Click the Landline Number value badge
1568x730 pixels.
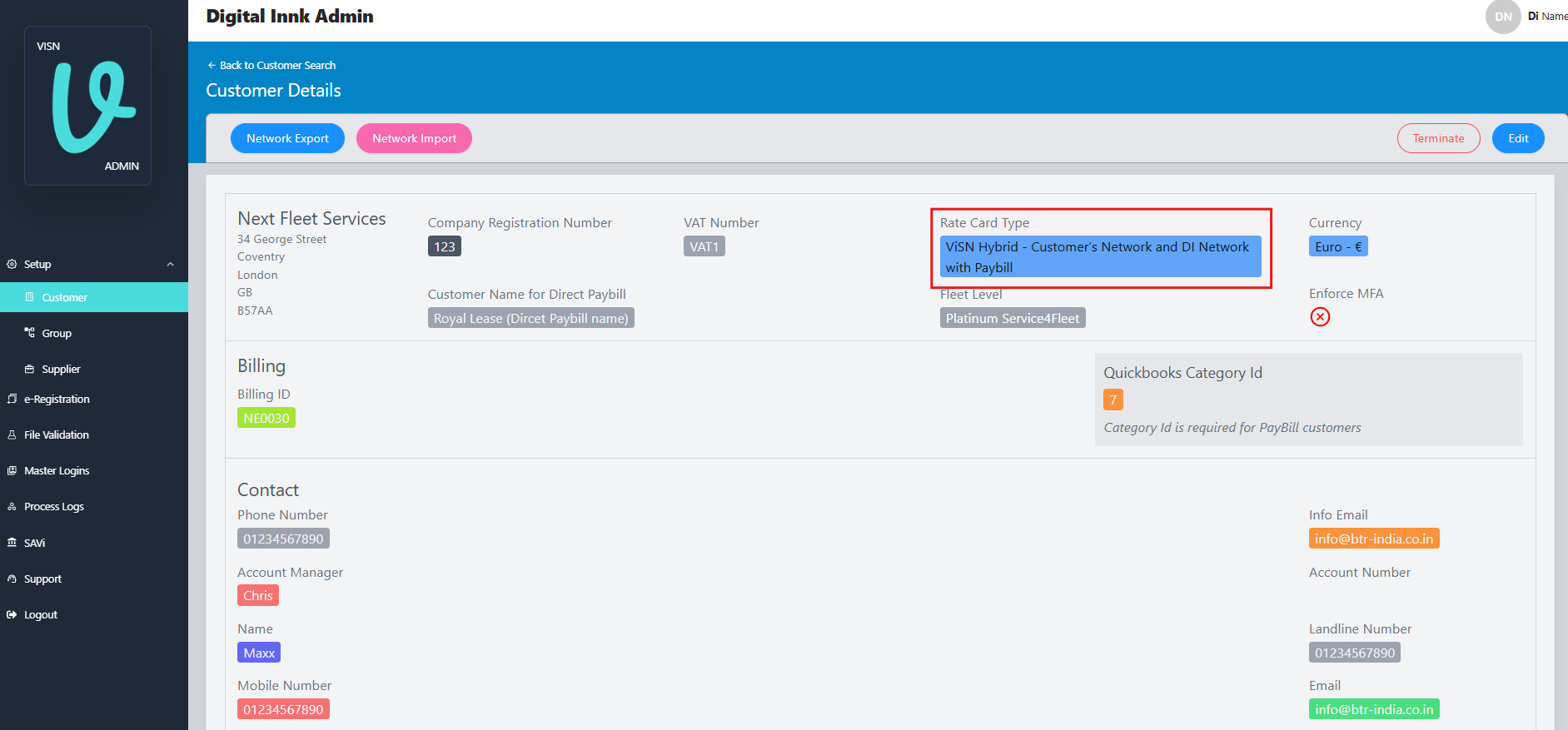pyautogui.click(x=1355, y=653)
